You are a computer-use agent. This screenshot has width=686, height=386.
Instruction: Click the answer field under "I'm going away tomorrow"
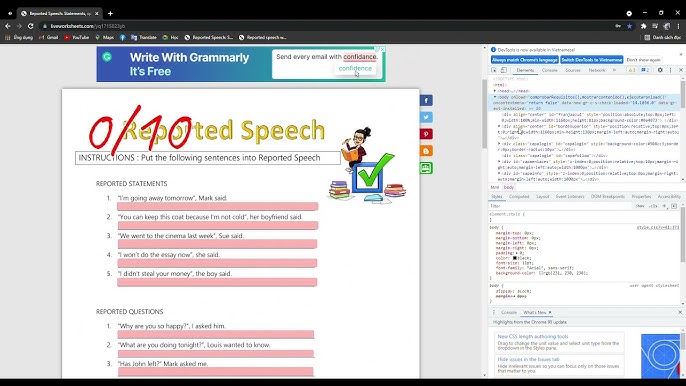pyautogui.click(x=217, y=206)
